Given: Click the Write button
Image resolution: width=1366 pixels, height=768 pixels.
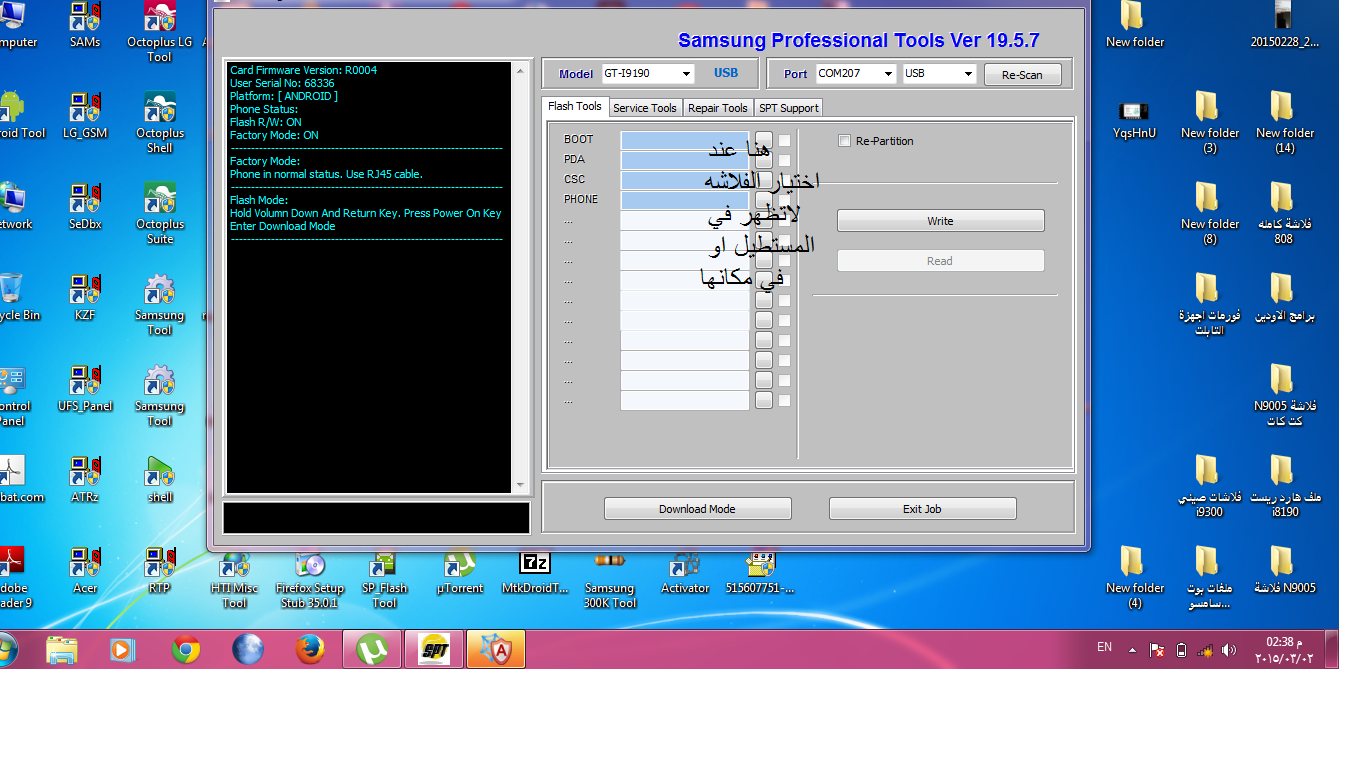Looking at the screenshot, I should [x=940, y=221].
